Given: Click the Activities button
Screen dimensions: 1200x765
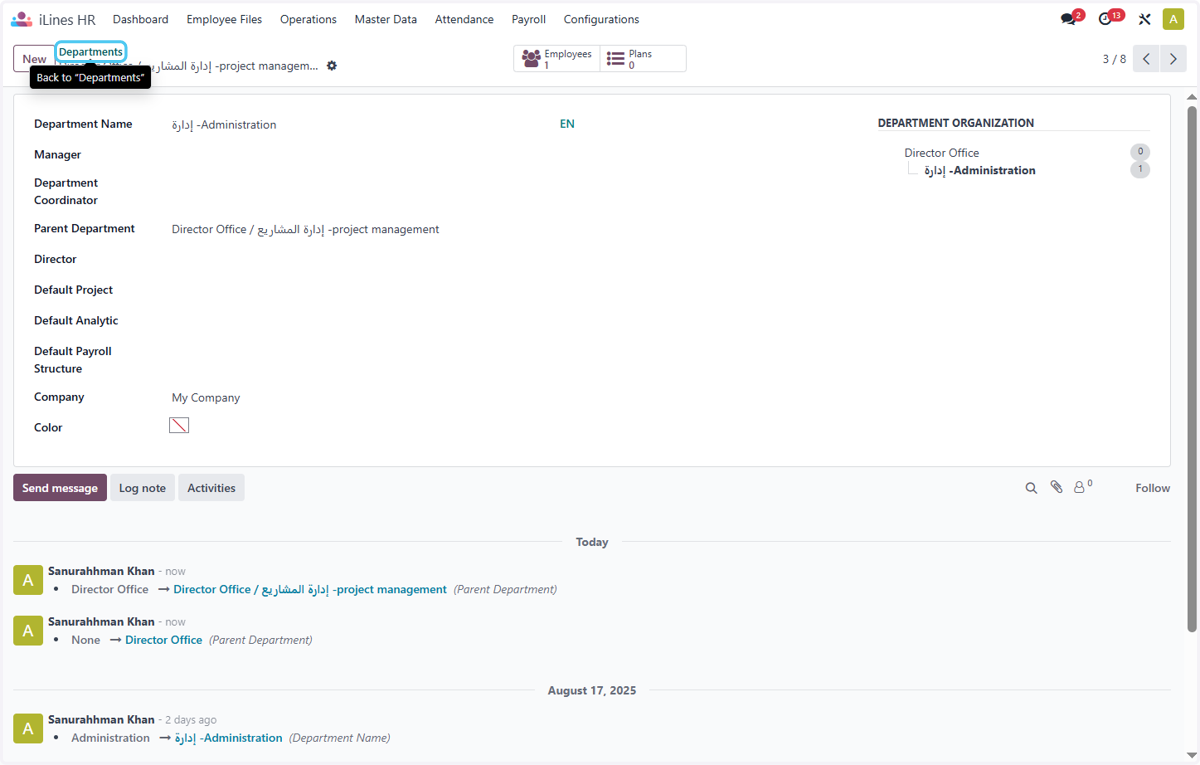Looking at the screenshot, I should (211, 488).
